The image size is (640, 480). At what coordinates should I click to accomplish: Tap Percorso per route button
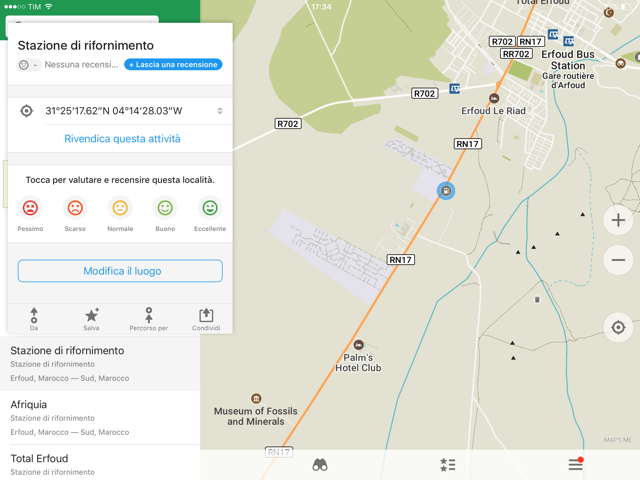(x=148, y=318)
